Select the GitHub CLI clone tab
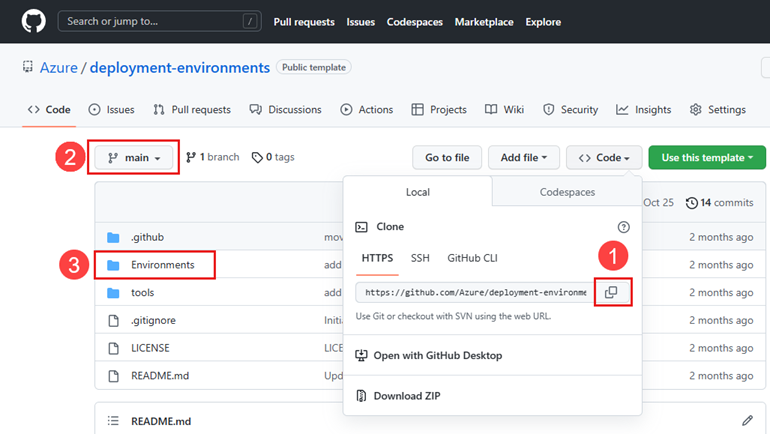770x434 pixels. pos(472,258)
